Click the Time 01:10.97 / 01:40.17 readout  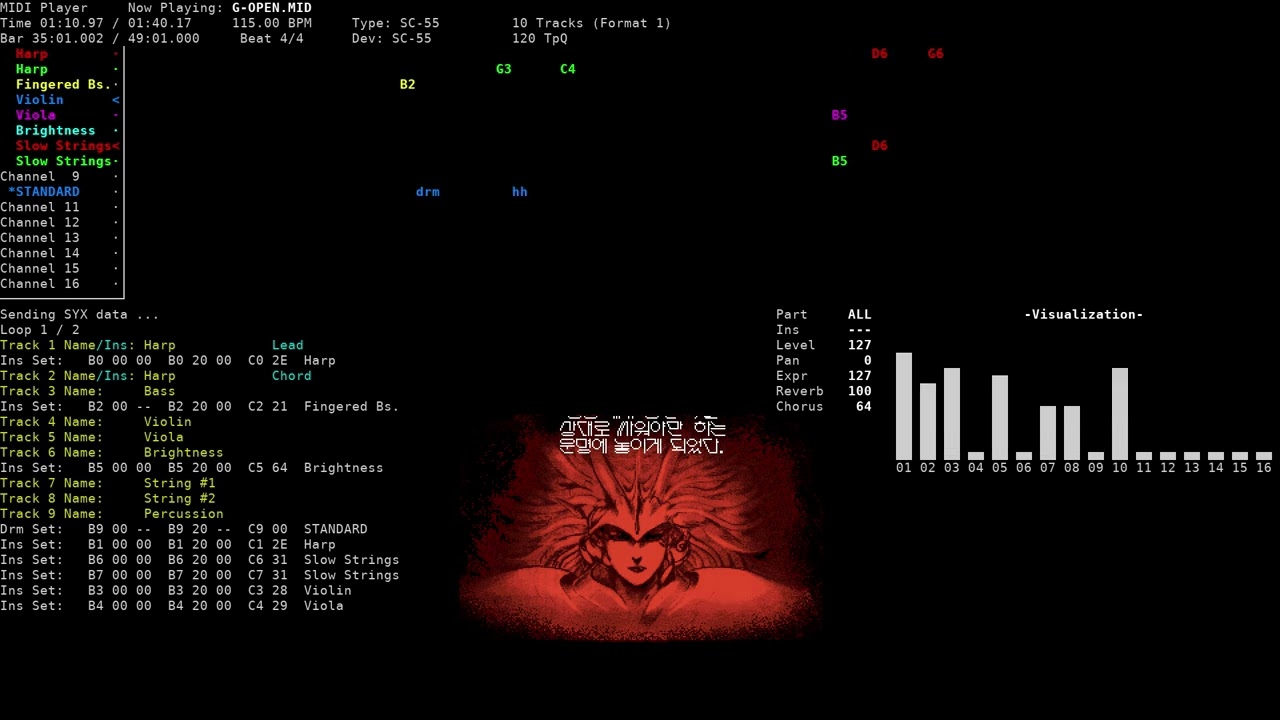(96, 23)
